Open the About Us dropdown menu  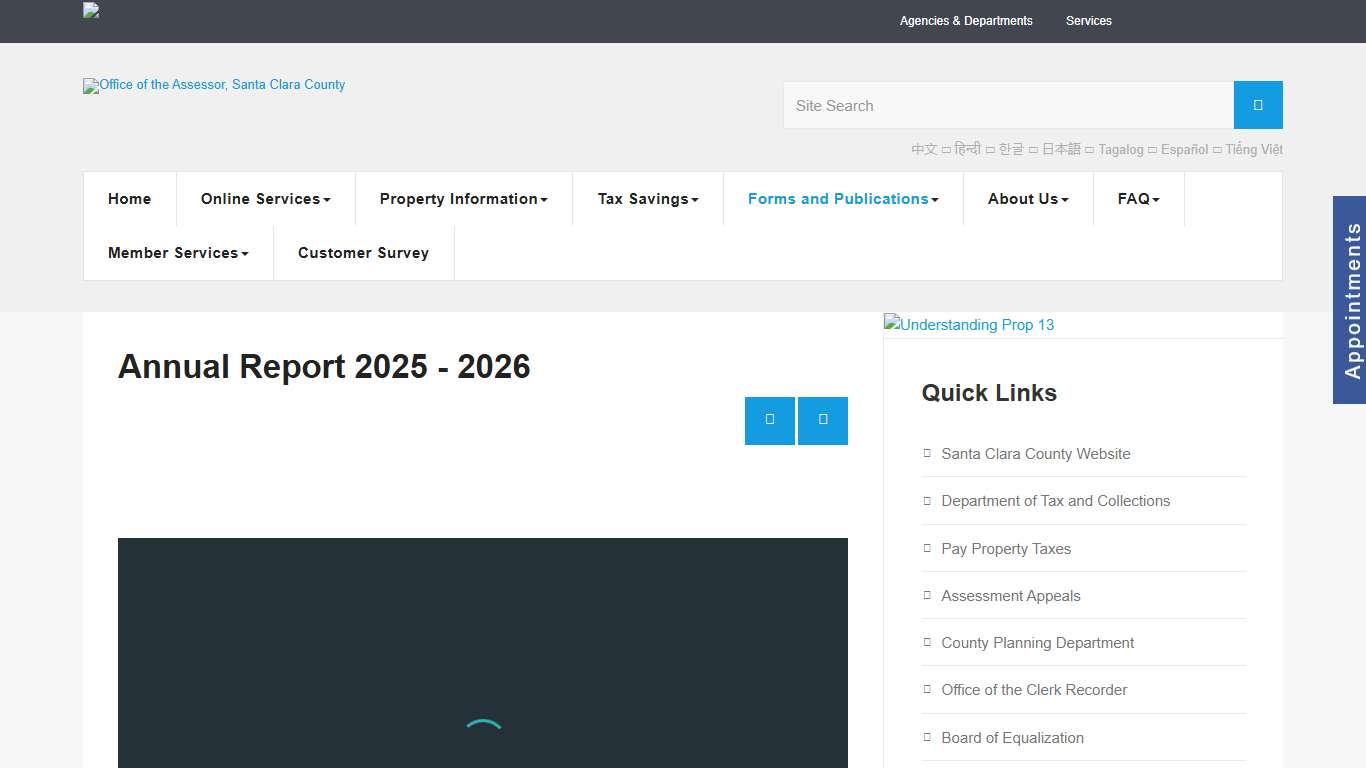coord(1027,198)
